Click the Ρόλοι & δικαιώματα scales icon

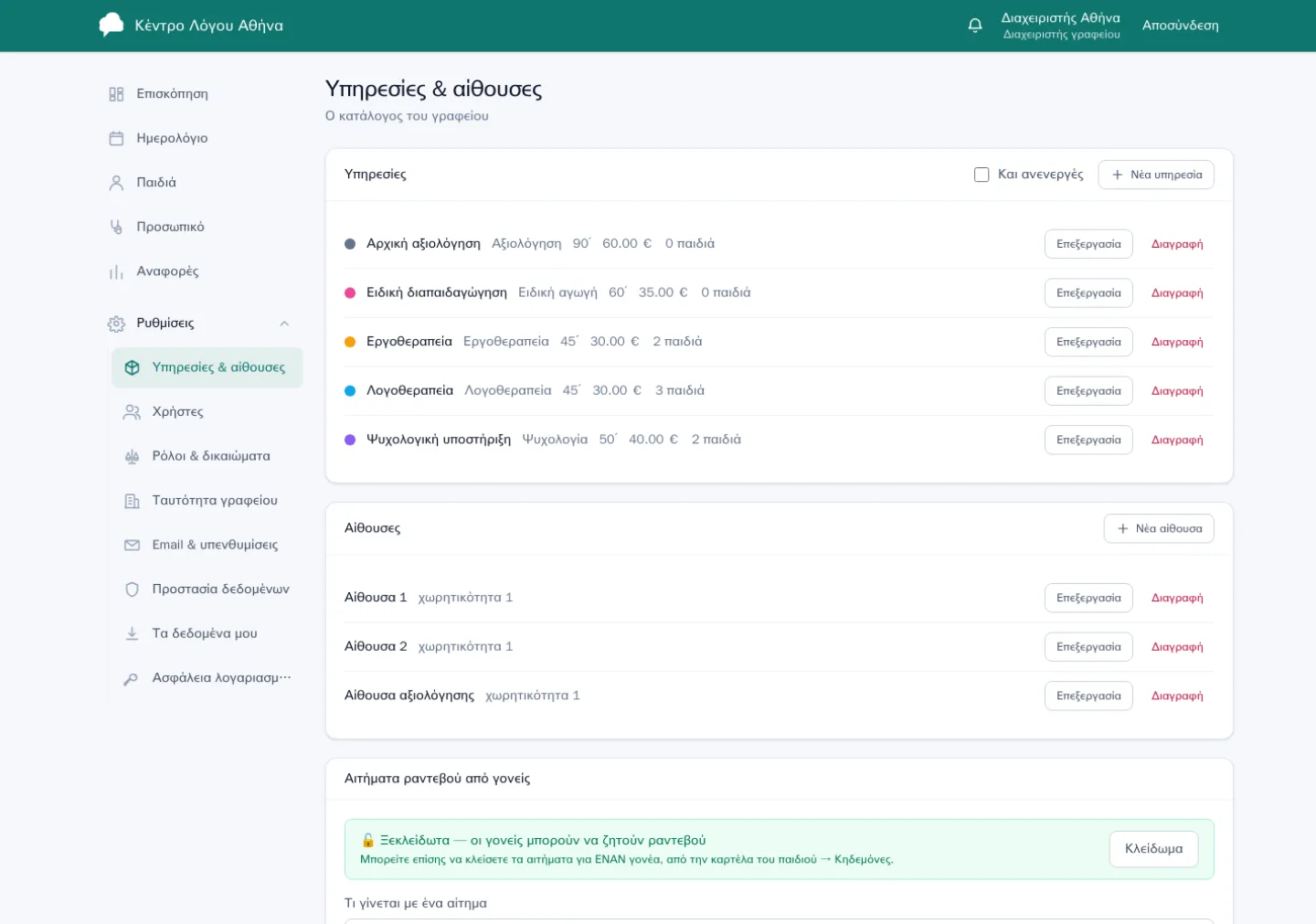pos(132,456)
